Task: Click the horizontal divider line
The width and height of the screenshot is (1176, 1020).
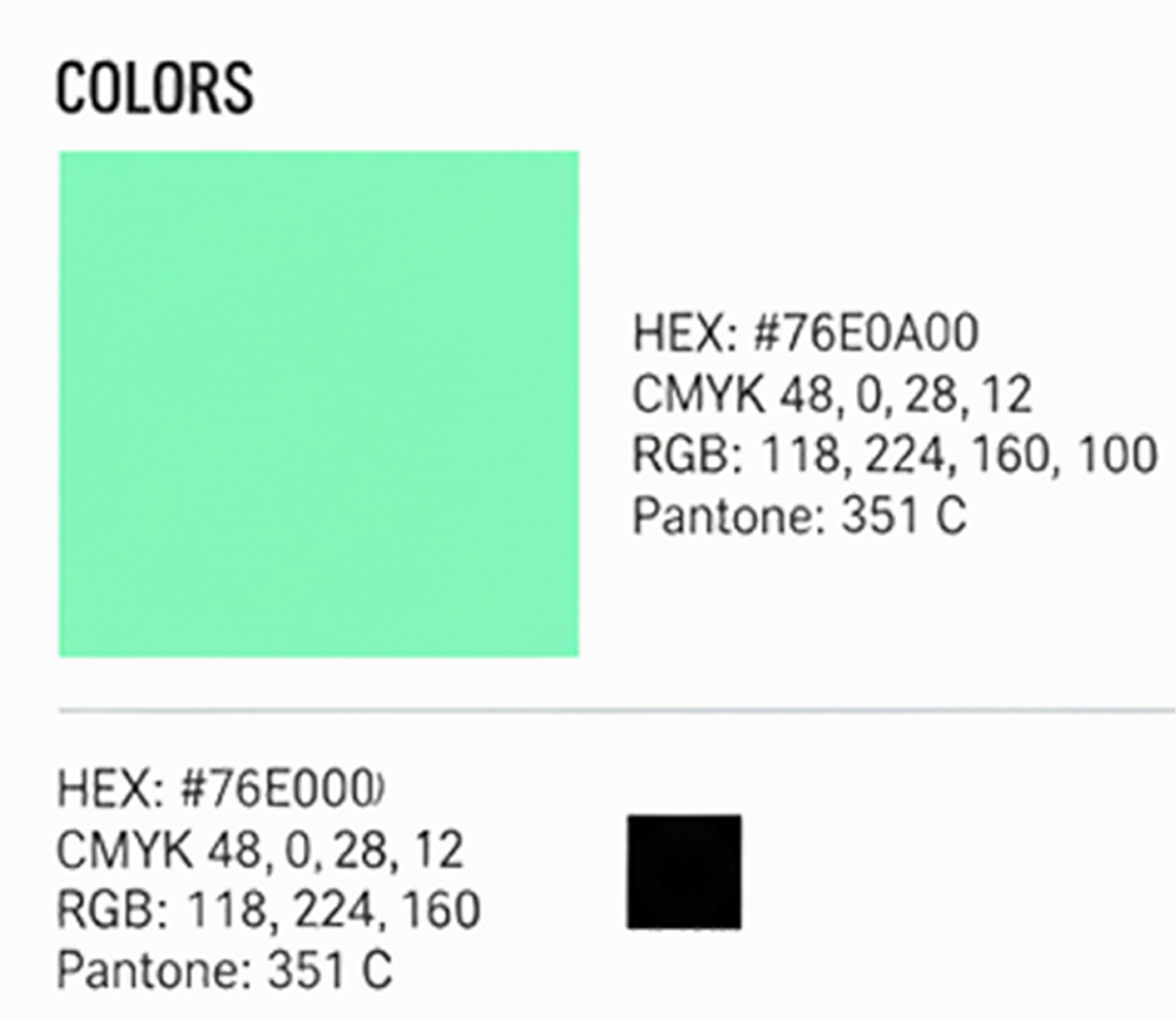Action: pos(617,711)
